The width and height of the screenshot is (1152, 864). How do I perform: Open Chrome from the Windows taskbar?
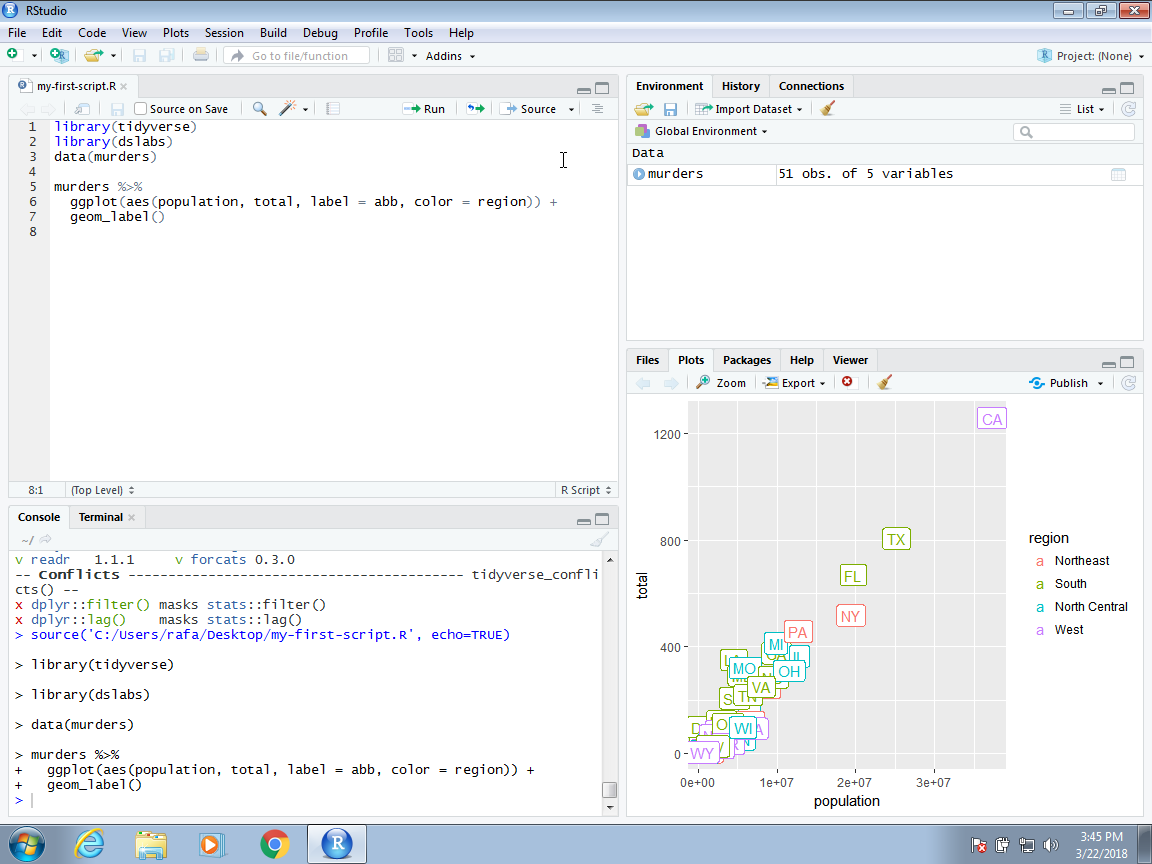point(274,845)
